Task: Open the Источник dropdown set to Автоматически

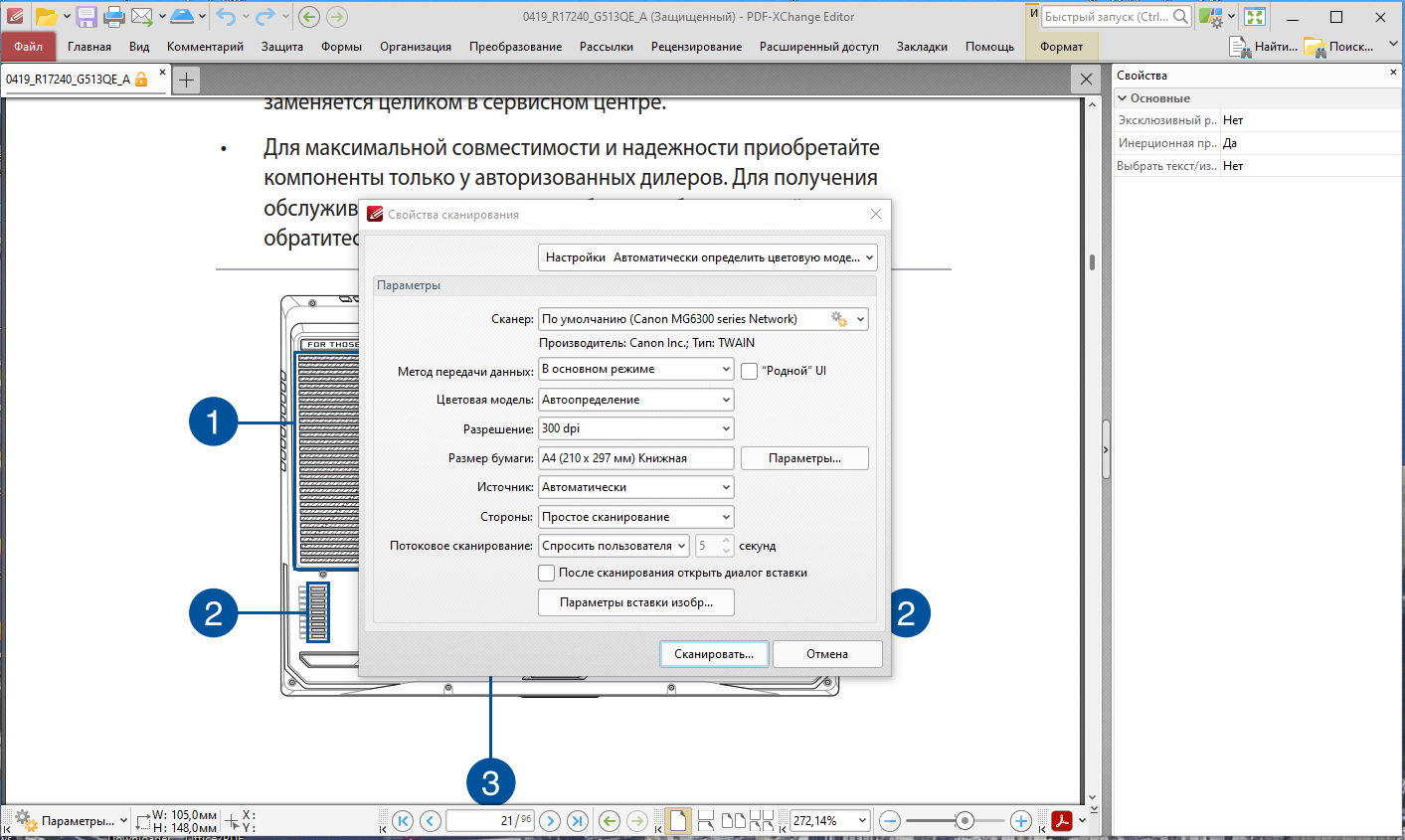Action: click(x=636, y=487)
